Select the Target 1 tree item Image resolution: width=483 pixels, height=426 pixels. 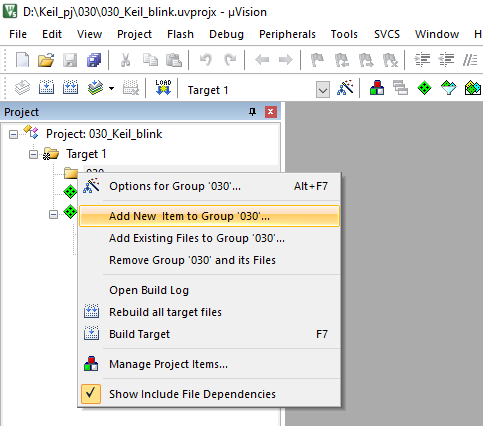click(x=86, y=154)
